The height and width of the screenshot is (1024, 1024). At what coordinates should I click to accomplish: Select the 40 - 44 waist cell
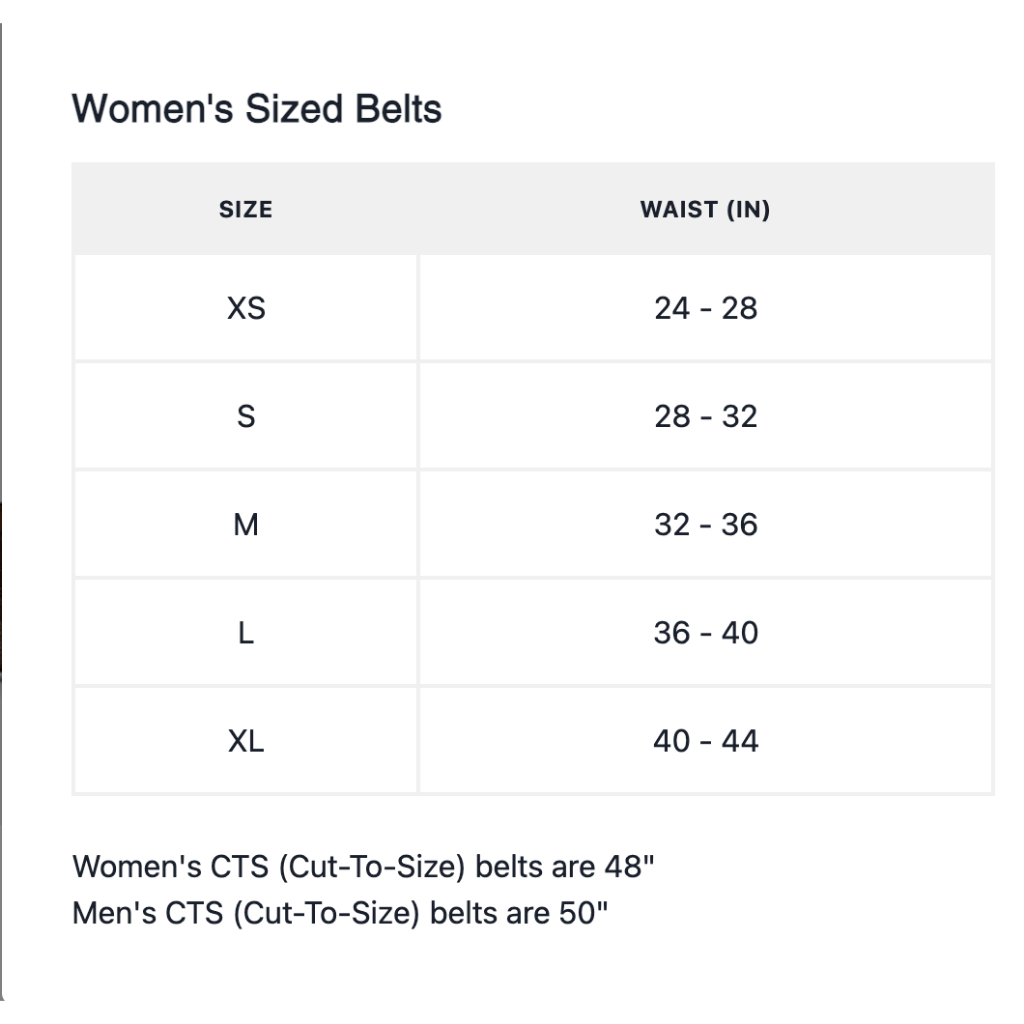click(705, 741)
